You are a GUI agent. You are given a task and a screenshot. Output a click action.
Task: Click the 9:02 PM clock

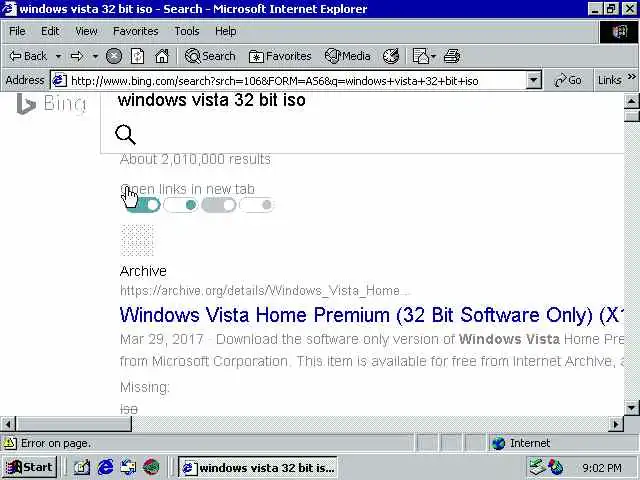pyautogui.click(x=602, y=468)
